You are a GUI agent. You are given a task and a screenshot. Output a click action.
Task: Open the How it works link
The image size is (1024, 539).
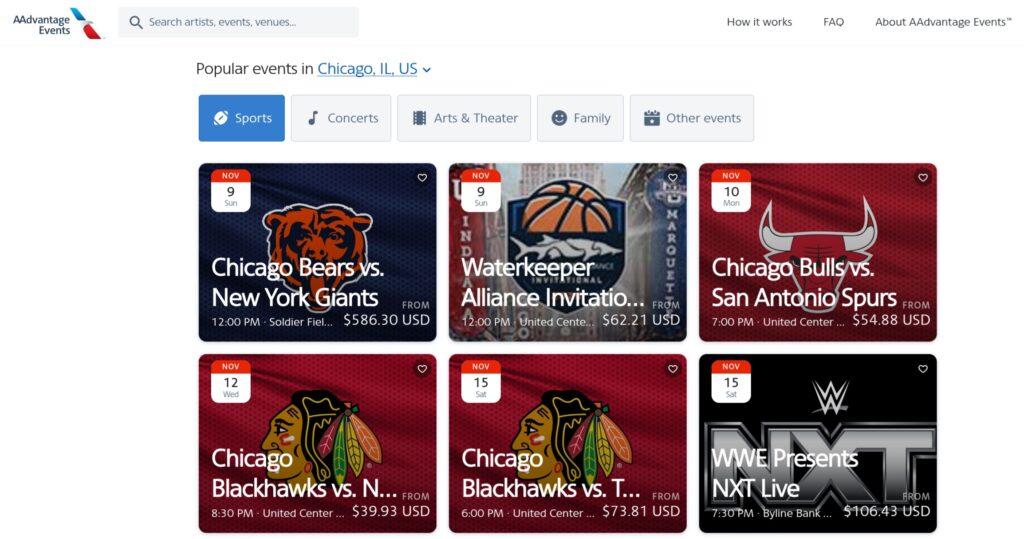[x=759, y=22]
